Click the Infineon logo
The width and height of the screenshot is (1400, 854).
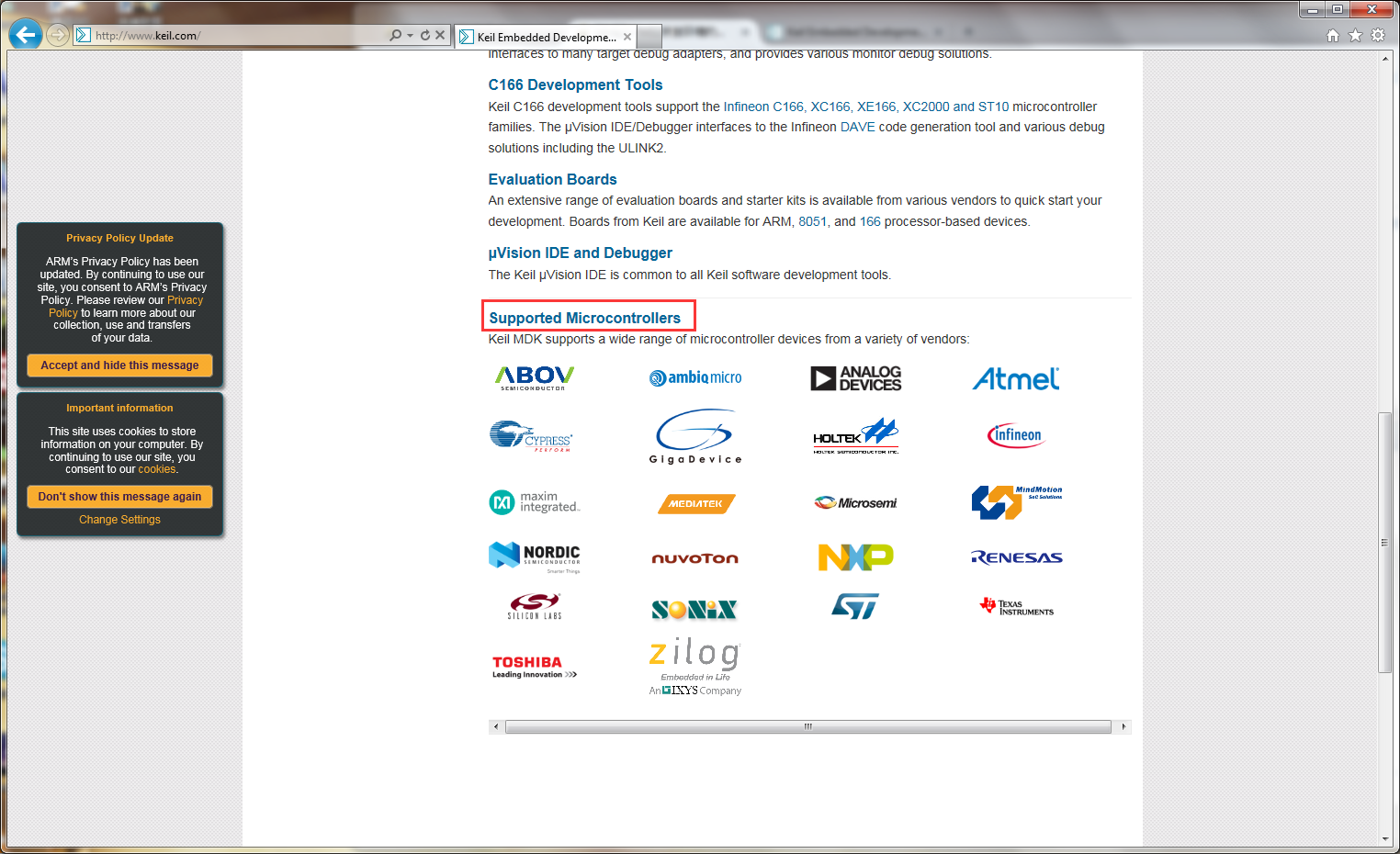click(x=1016, y=435)
